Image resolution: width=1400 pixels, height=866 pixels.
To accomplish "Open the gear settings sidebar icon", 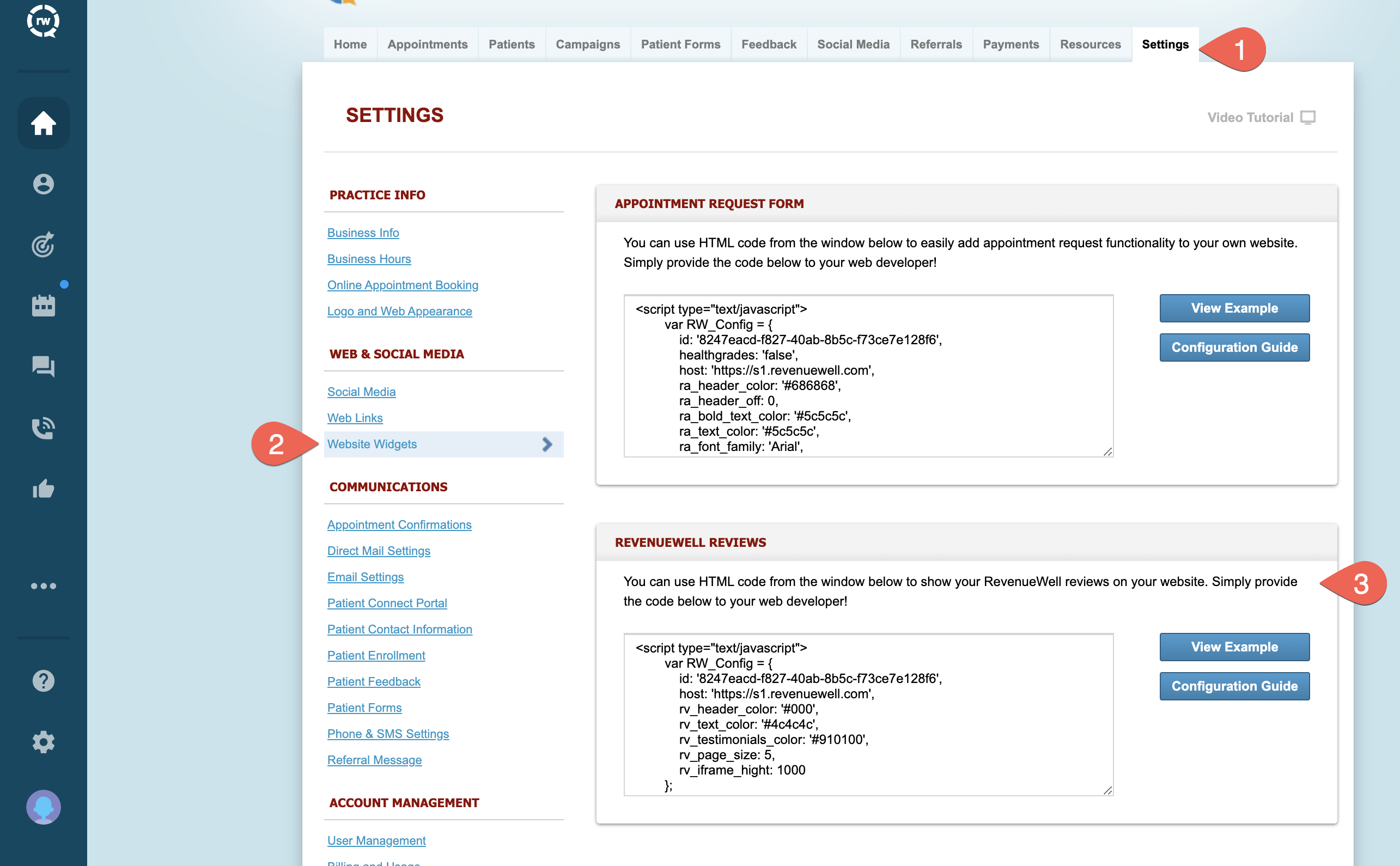I will click(x=43, y=742).
